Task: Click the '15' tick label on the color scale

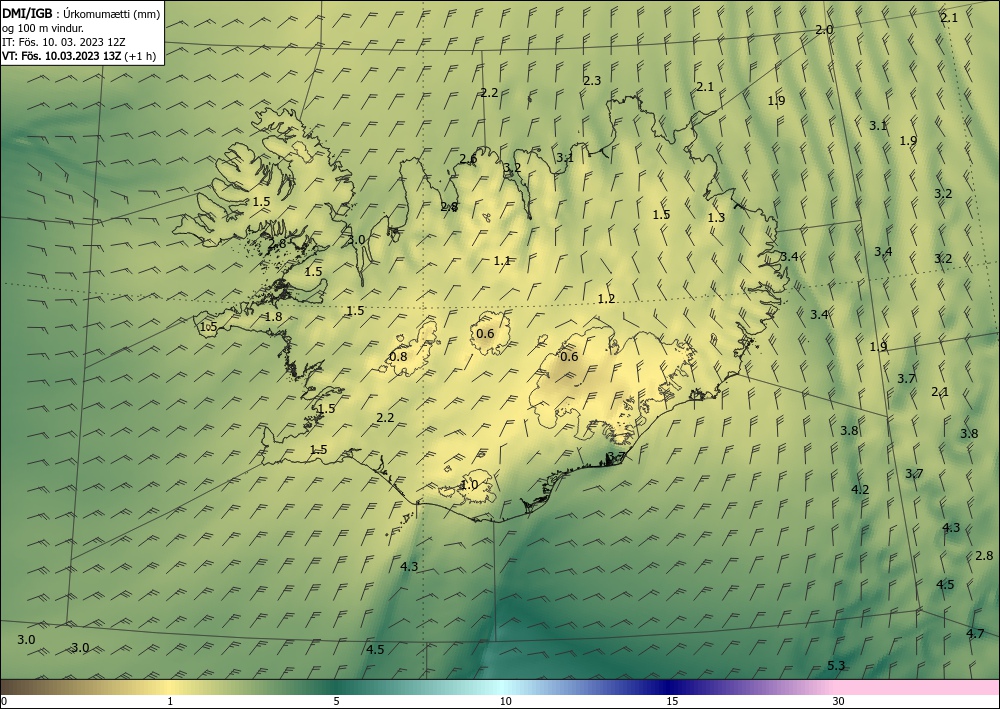Action: point(672,701)
